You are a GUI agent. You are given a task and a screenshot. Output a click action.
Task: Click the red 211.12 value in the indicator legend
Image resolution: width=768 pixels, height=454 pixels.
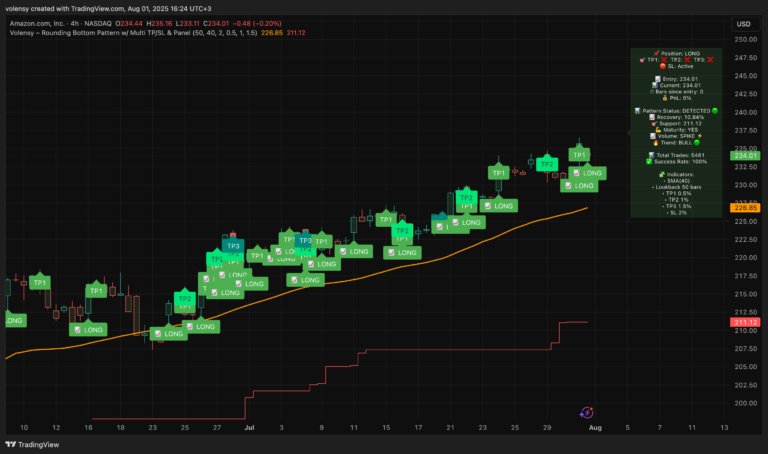tap(296, 33)
